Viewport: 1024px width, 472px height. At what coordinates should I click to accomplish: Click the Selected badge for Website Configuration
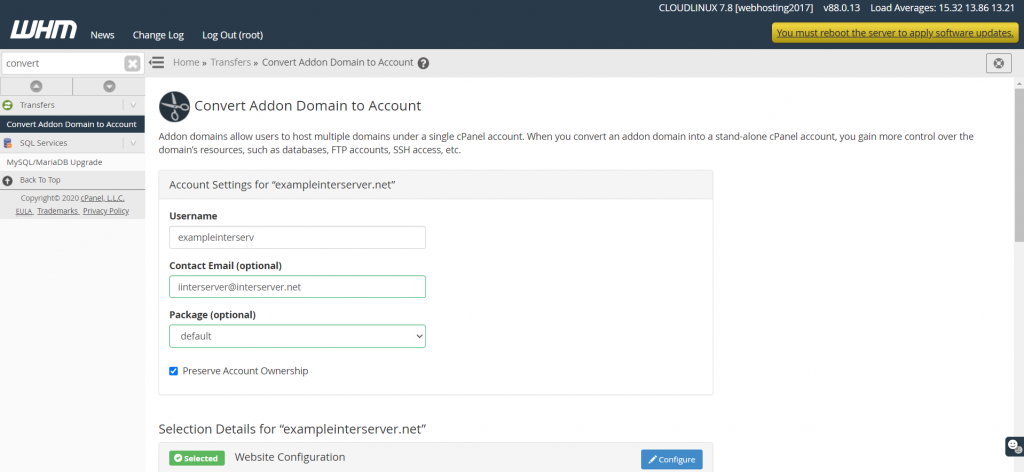coord(197,458)
